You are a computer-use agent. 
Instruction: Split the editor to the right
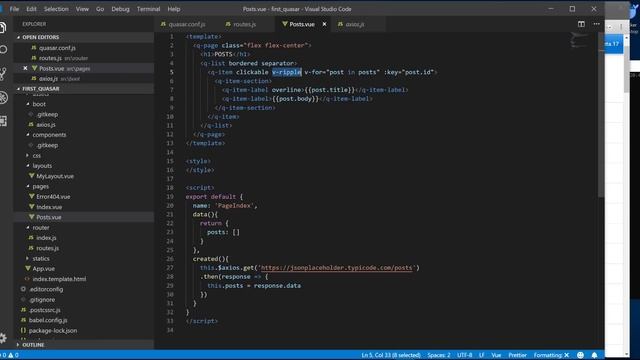[x=581, y=24]
